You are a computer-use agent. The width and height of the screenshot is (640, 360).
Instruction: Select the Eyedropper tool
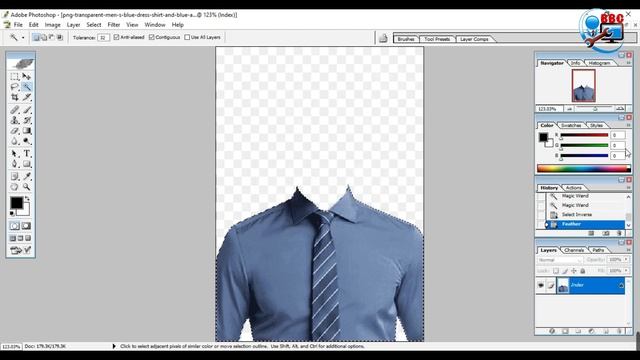point(27,176)
